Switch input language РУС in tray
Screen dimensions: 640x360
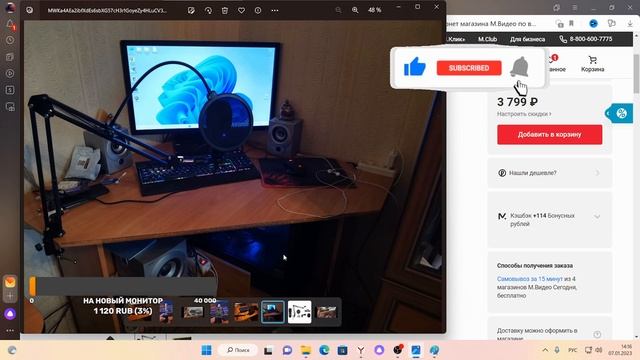(x=573, y=350)
